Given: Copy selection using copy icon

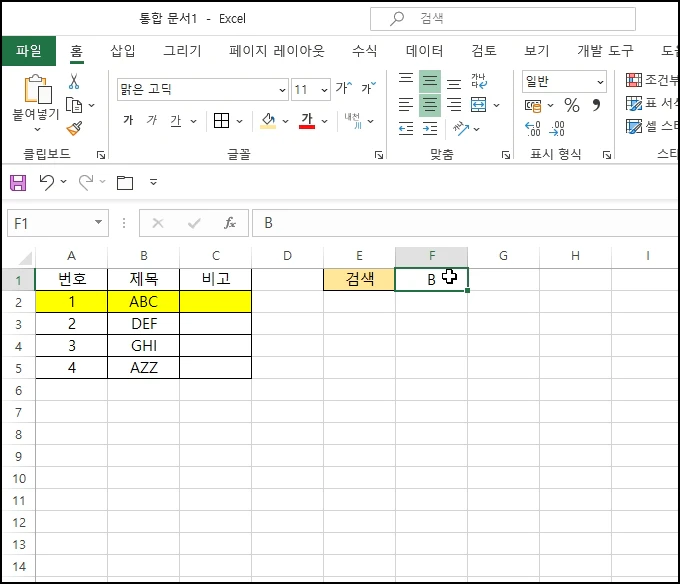Looking at the screenshot, I should click(x=74, y=105).
